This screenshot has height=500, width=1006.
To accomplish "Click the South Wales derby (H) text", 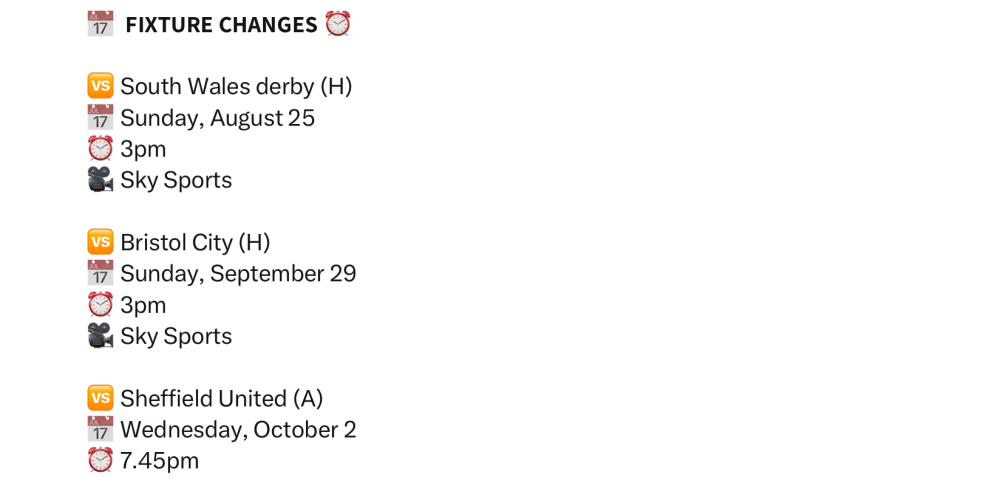I will point(236,87).
